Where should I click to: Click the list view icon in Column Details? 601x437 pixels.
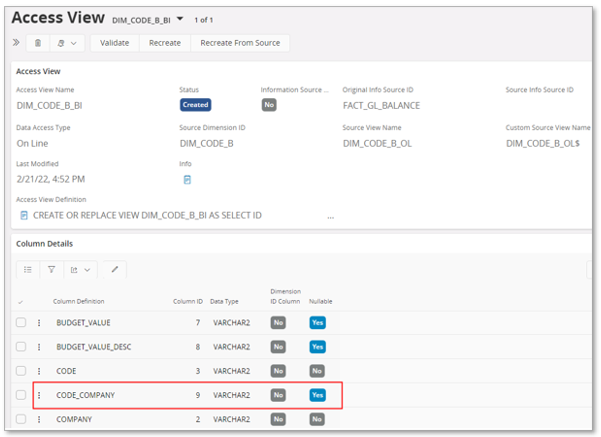point(28,269)
